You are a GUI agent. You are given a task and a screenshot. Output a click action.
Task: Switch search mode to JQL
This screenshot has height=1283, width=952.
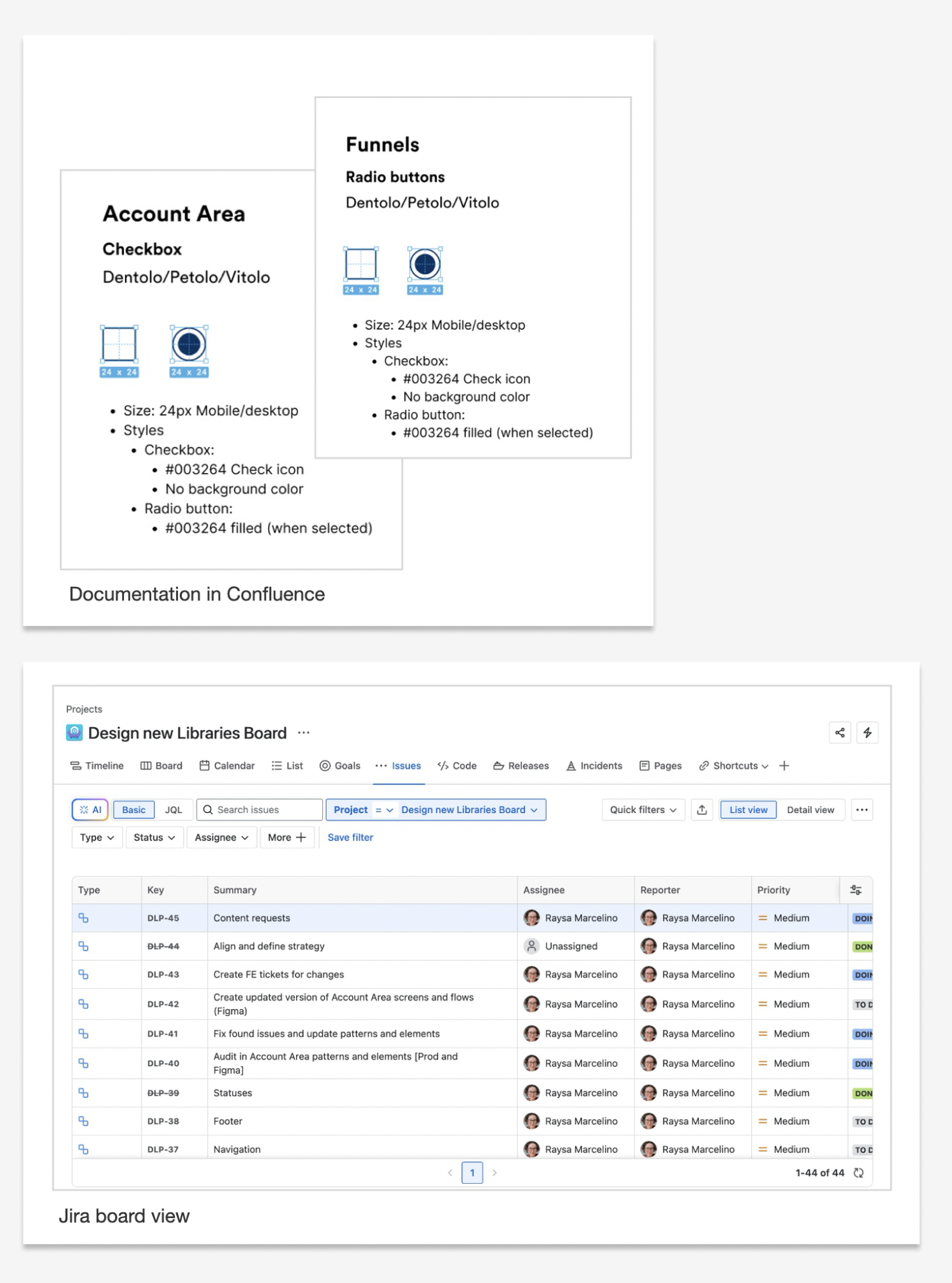(x=173, y=809)
